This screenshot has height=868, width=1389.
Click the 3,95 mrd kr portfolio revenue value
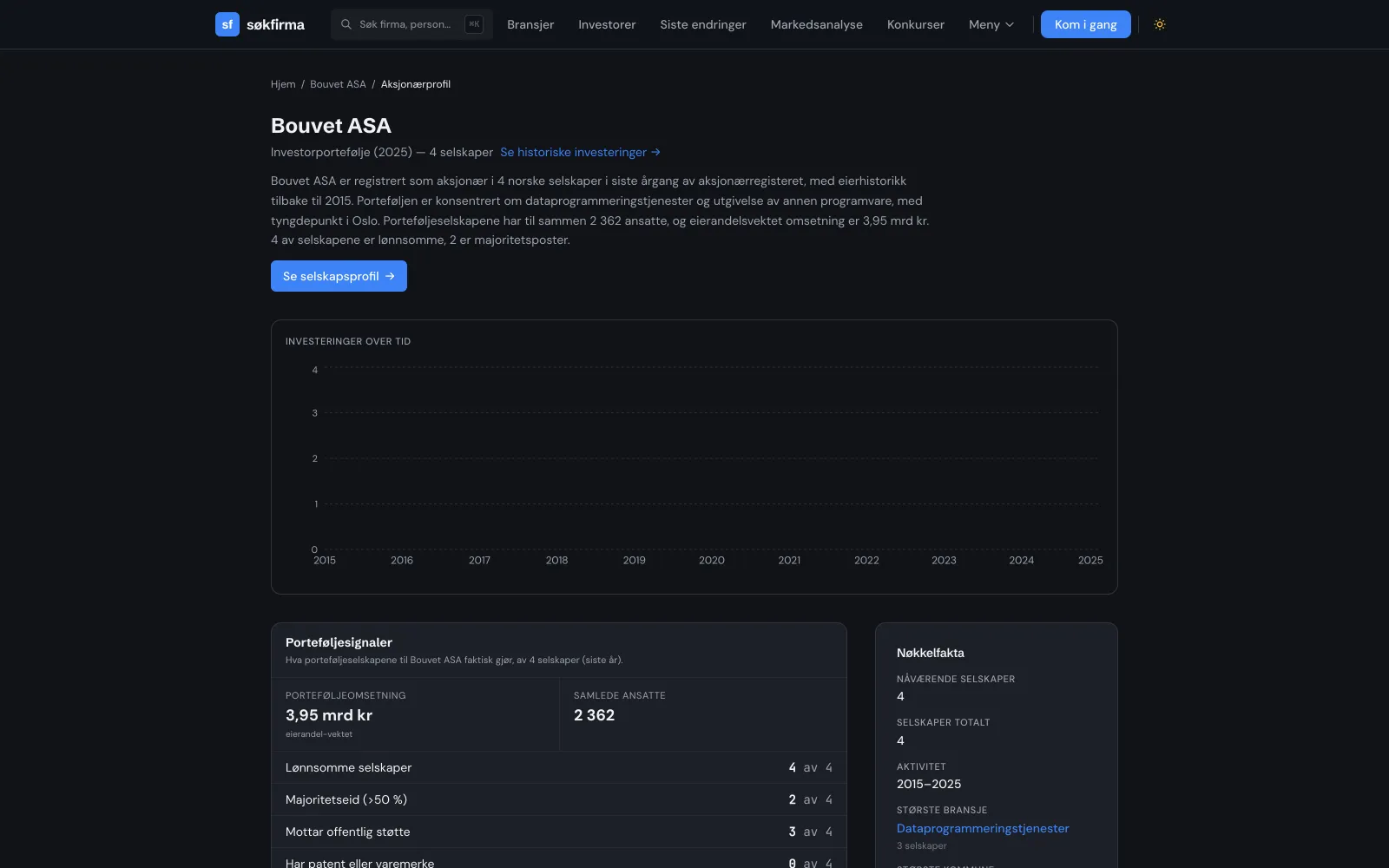pos(329,715)
